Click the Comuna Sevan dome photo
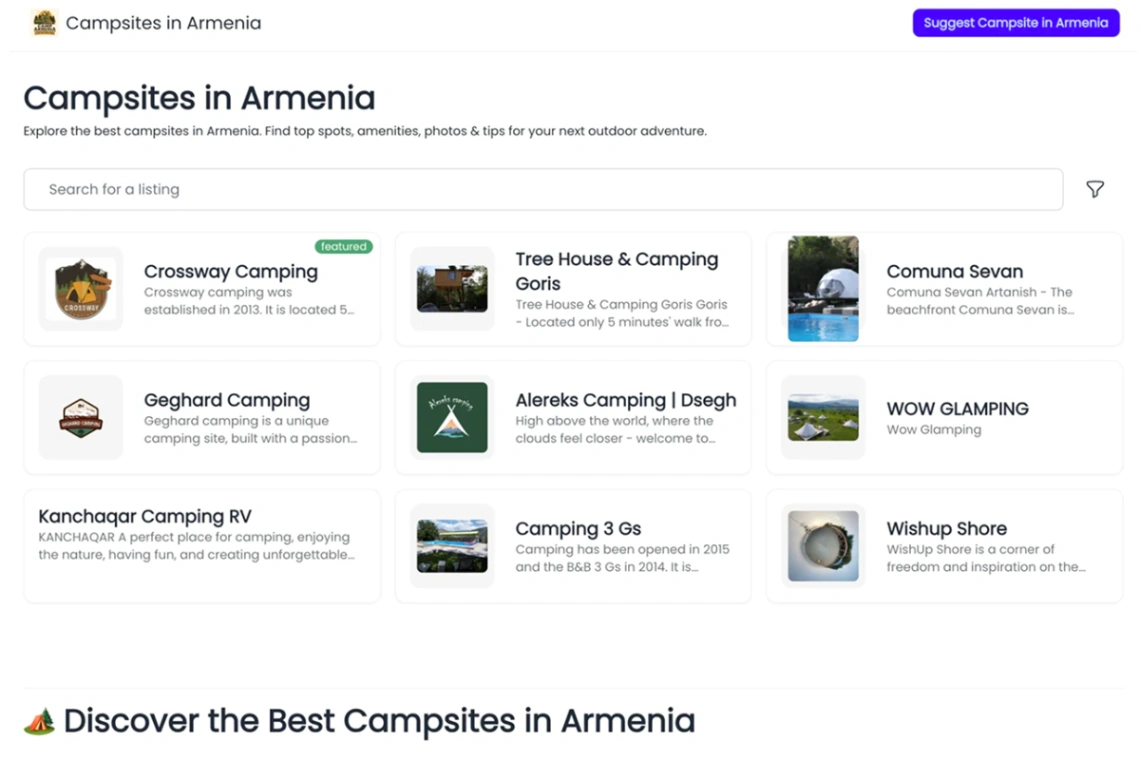 pos(823,289)
